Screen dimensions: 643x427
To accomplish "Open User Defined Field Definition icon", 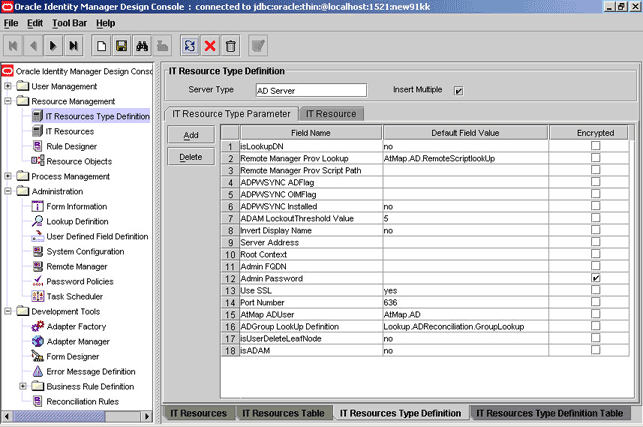I will point(37,236).
